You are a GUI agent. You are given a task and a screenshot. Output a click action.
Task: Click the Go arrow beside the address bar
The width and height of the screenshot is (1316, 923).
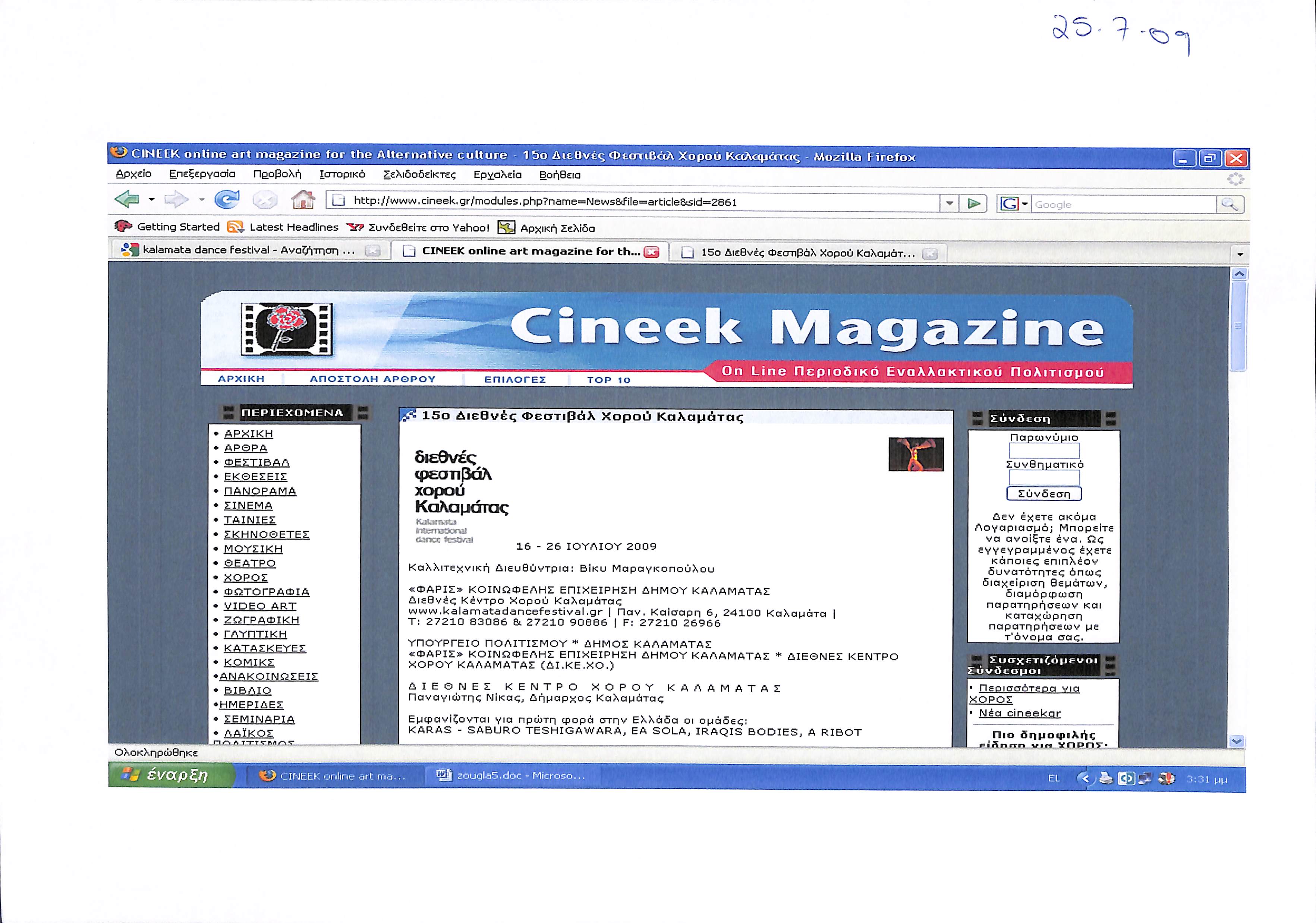click(973, 203)
